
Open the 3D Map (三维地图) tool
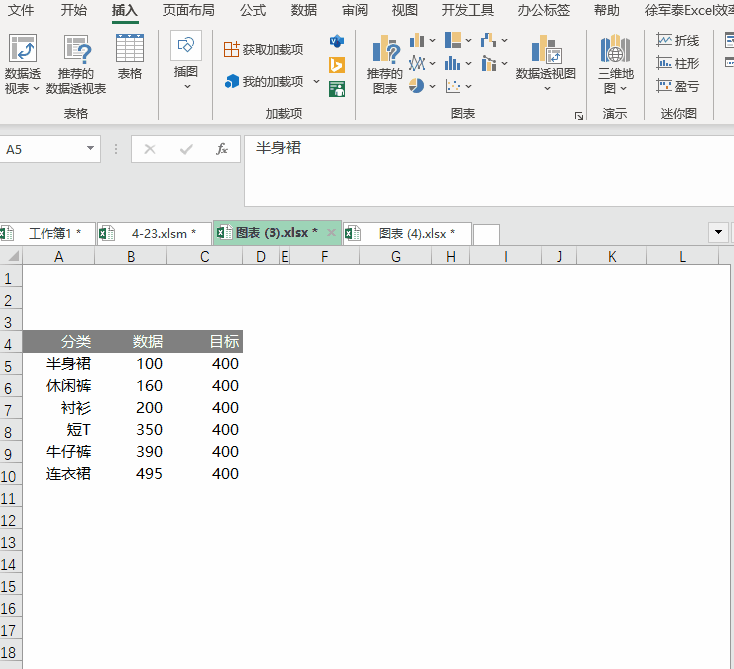[x=616, y=64]
